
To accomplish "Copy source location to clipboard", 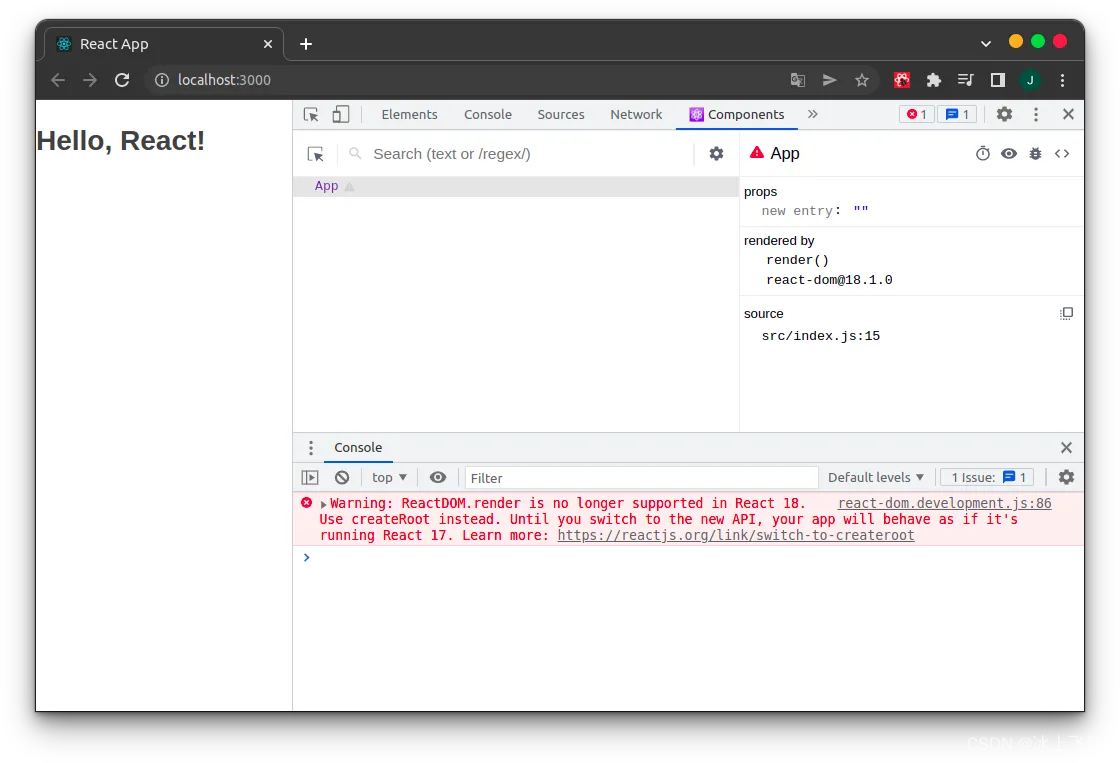I will click(x=1066, y=313).
